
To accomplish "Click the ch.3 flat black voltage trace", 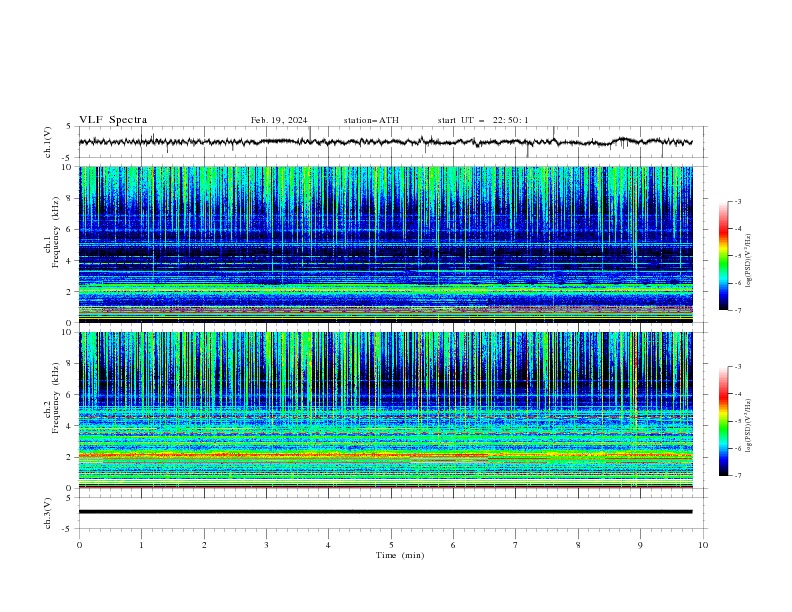I will pos(385,512).
